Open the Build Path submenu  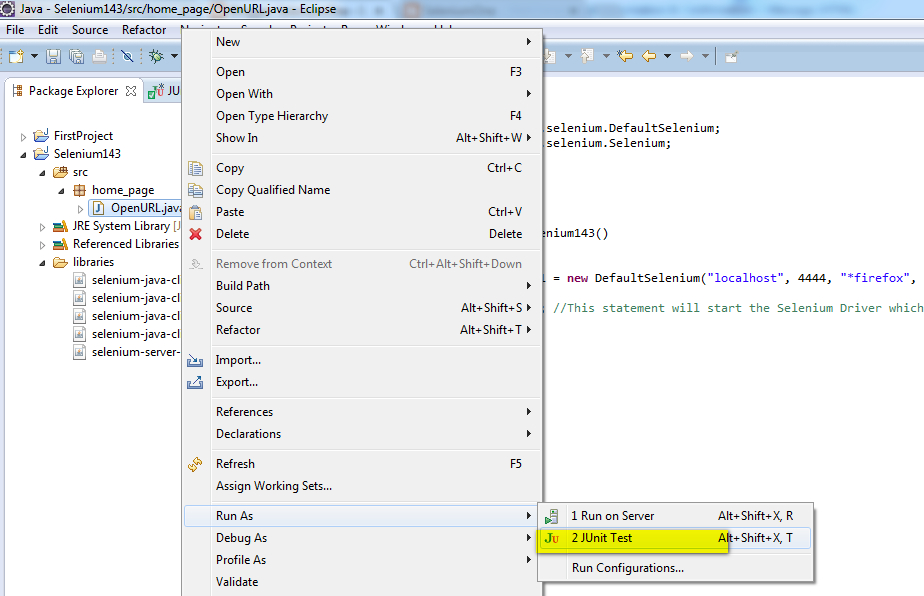[361, 286]
